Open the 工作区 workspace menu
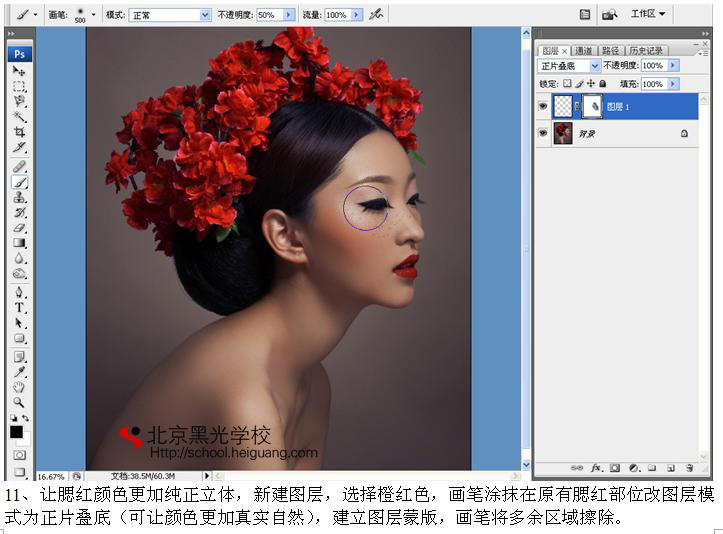 pos(648,14)
